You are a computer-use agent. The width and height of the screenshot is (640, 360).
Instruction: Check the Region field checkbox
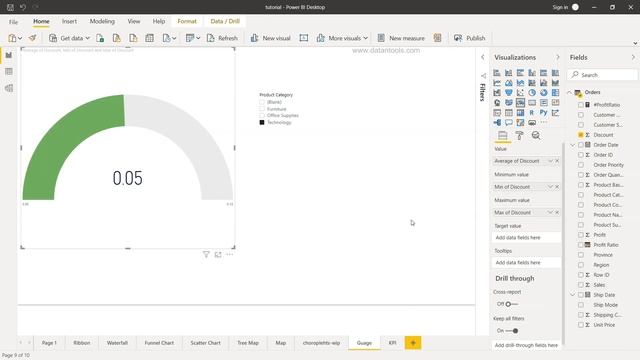(580, 265)
